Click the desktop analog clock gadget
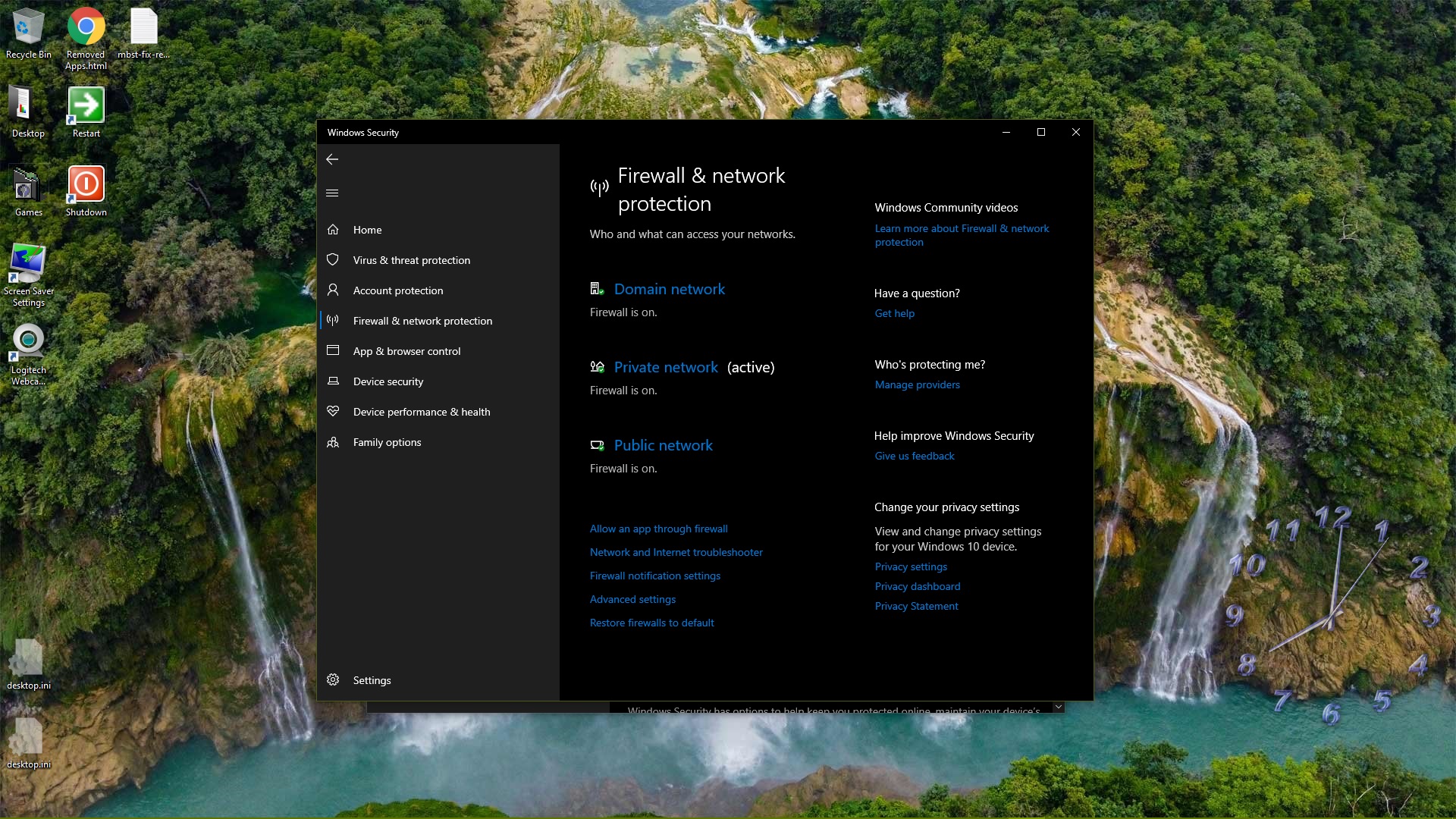Image resolution: width=1456 pixels, height=819 pixels. click(x=1332, y=616)
